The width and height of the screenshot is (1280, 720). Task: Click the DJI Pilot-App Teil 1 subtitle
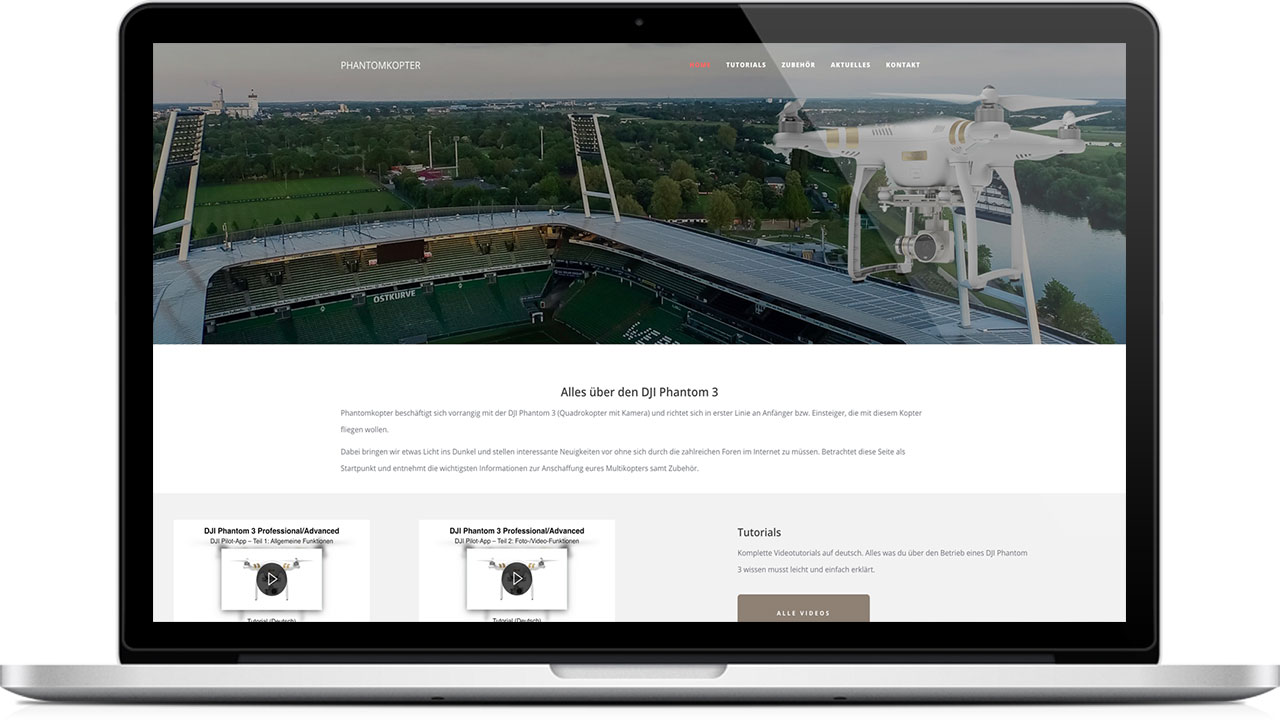[x=271, y=540]
